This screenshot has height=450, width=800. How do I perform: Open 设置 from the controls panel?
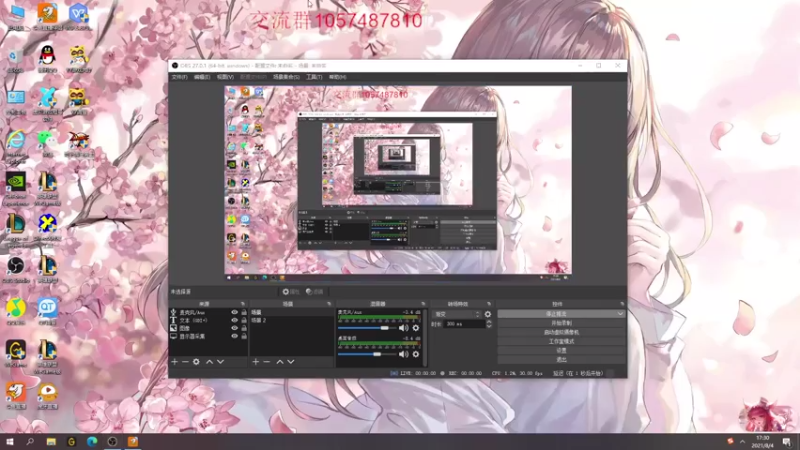coord(561,351)
